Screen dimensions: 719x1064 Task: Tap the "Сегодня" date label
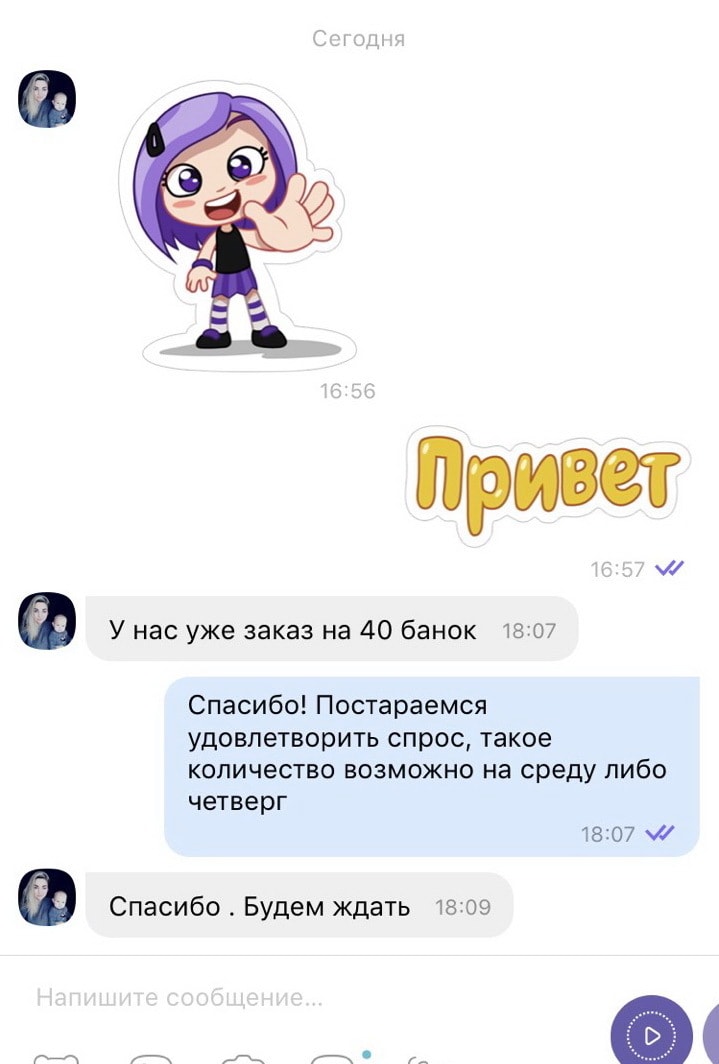[359, 38]
